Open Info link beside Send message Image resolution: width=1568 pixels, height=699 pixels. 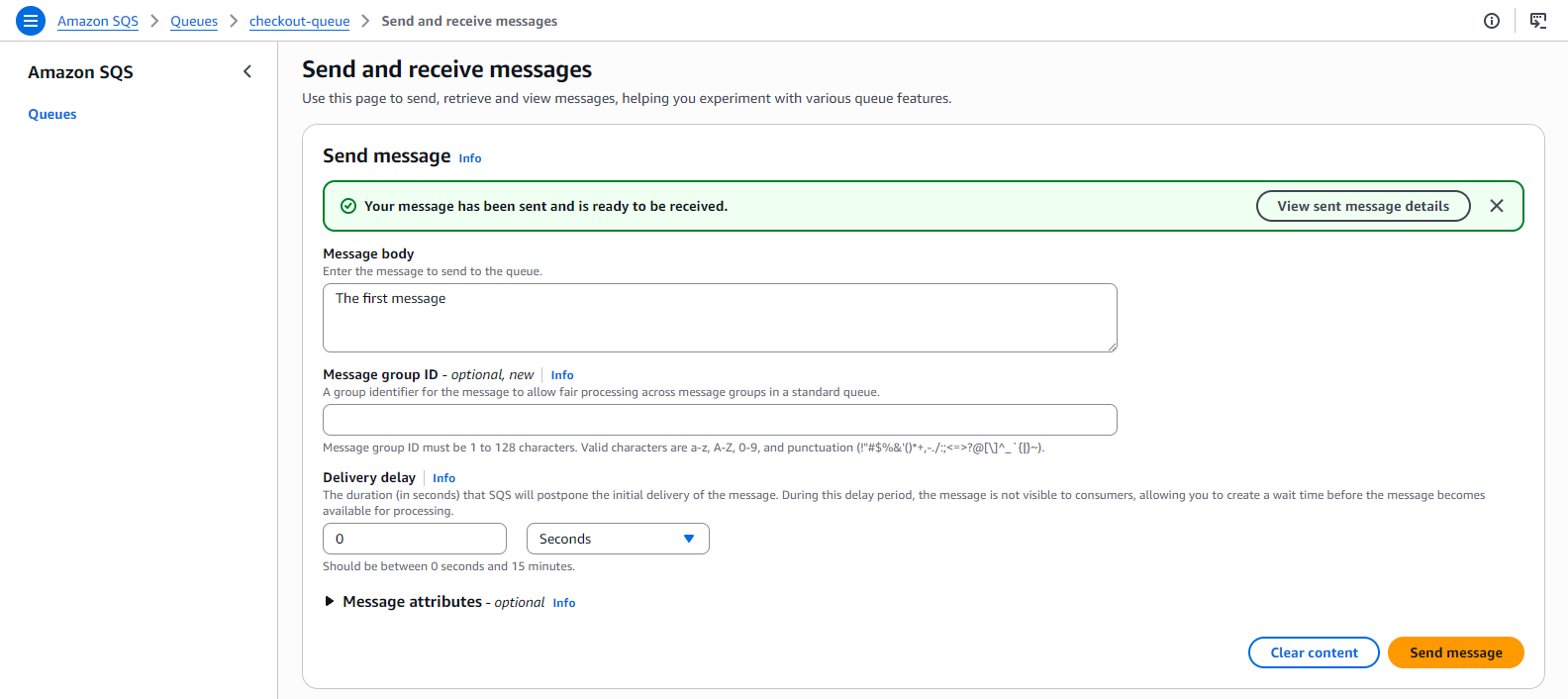tap(470, 158)
